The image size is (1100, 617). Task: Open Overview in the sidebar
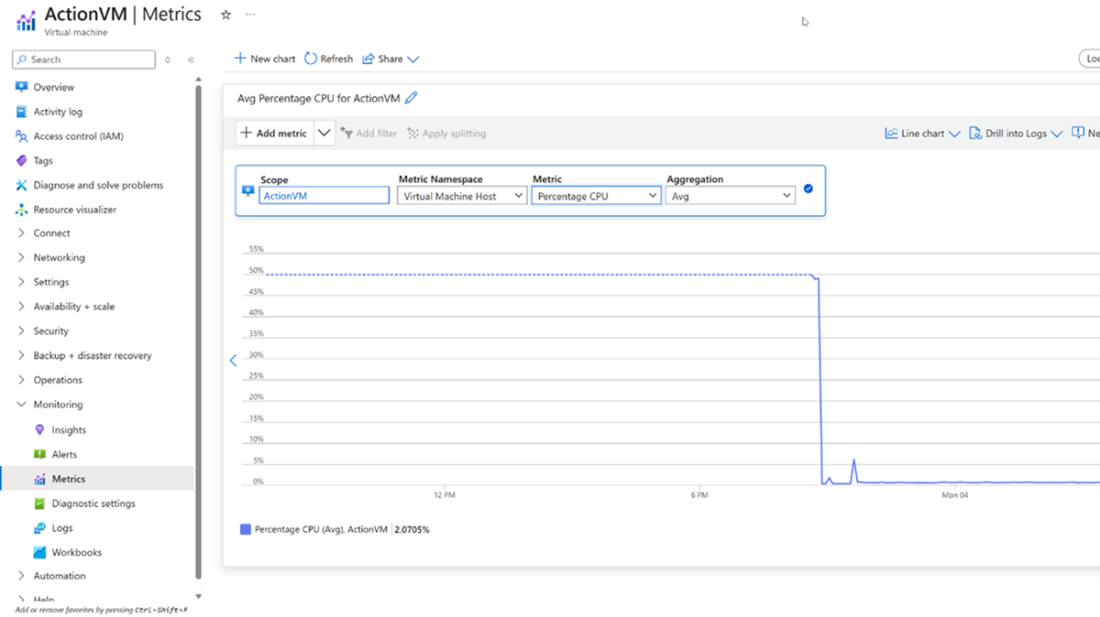[x=53, y=87]
